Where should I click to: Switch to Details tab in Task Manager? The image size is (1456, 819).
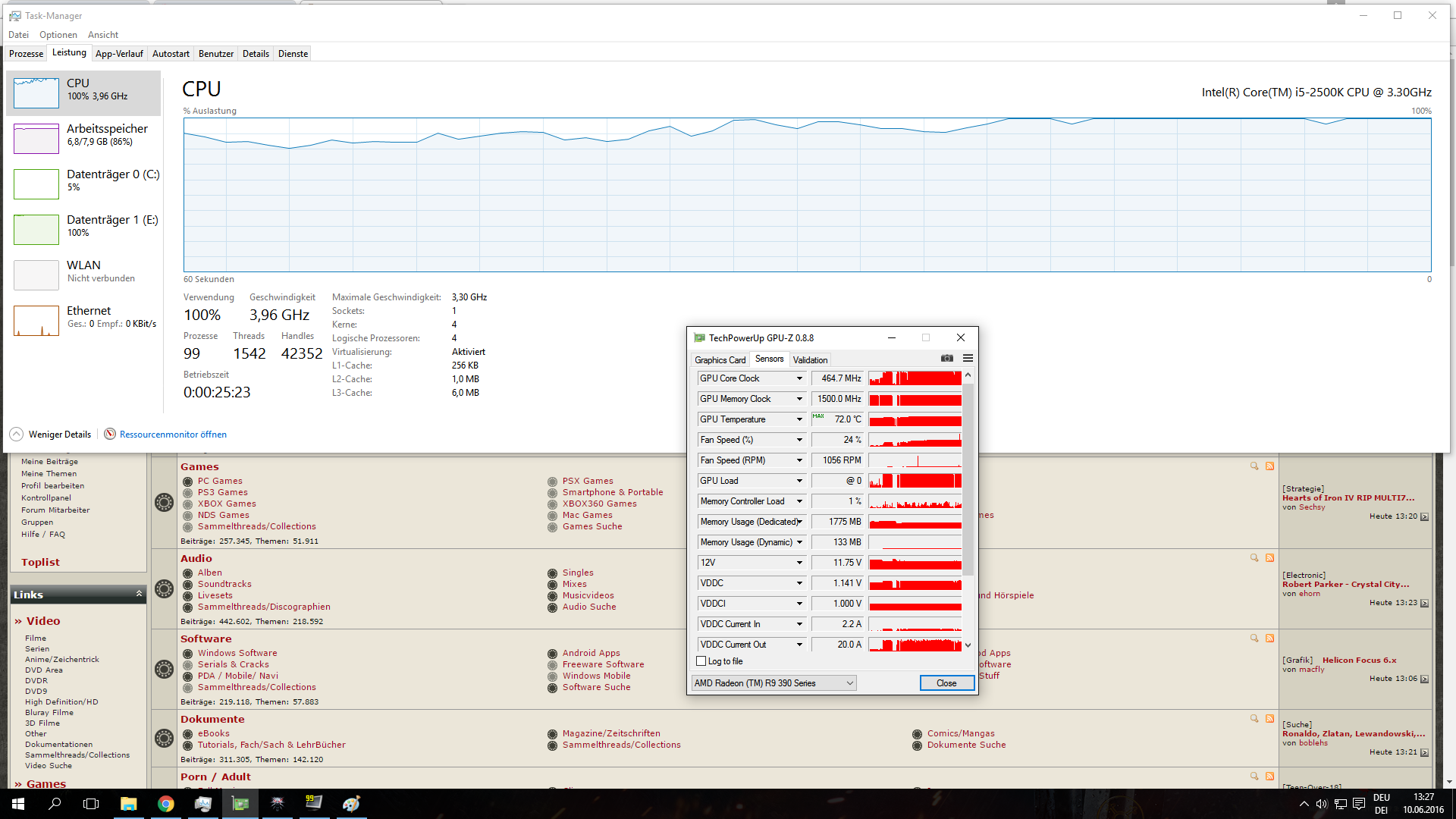(256, 54)
